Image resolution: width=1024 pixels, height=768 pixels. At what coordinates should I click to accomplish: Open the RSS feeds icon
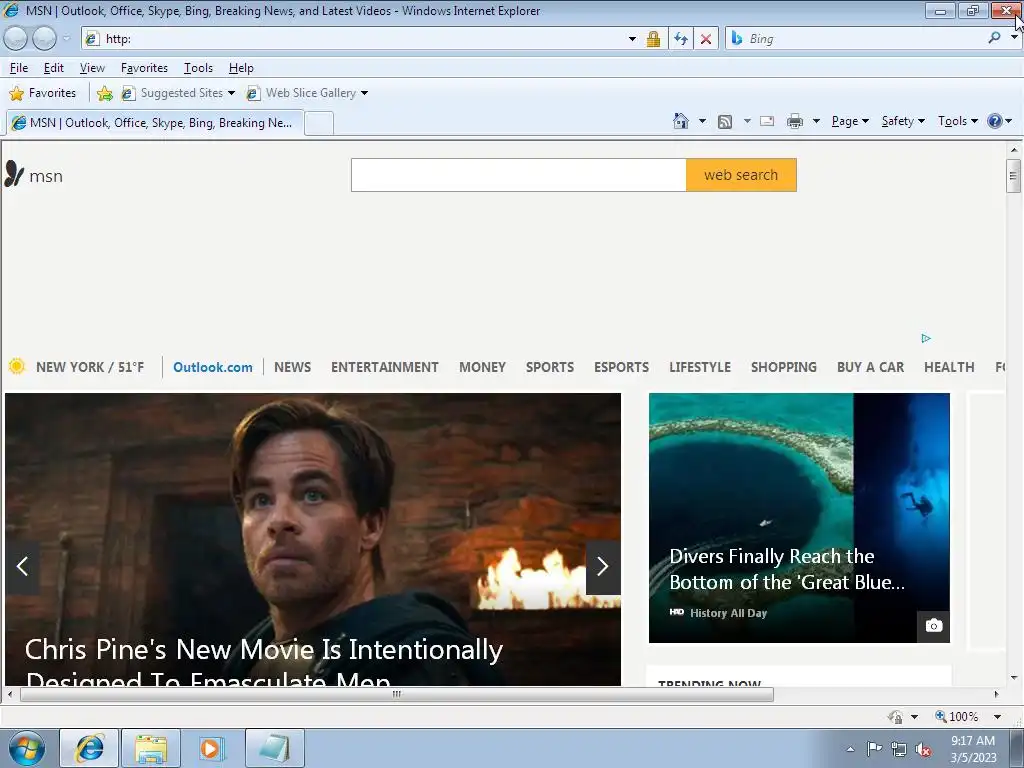point(725,121)
